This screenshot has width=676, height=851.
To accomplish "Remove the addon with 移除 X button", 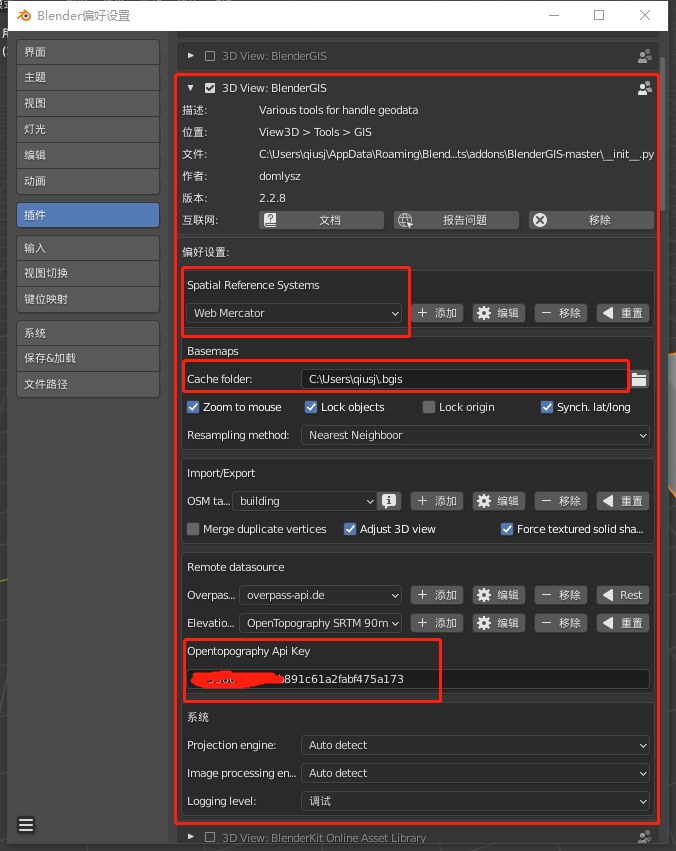I will click(x=590, y=220).
